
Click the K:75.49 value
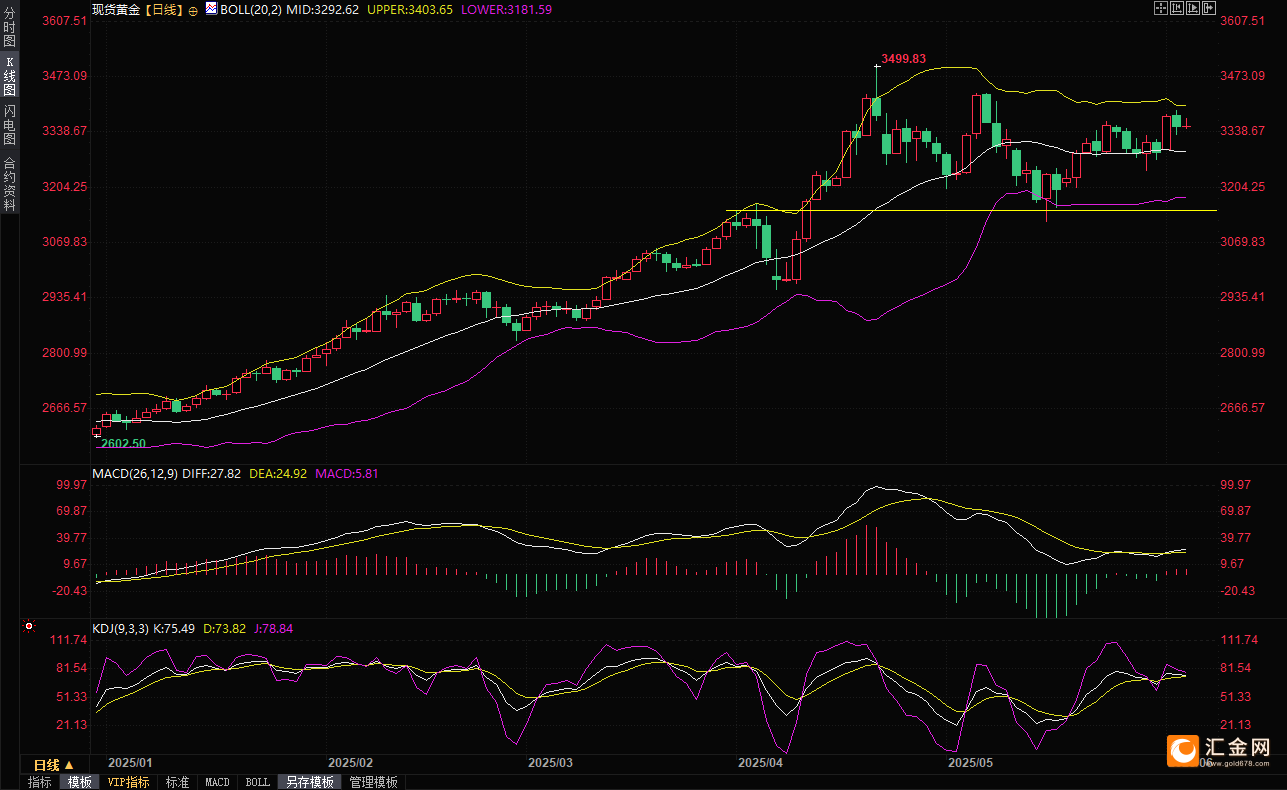[174, 629]
